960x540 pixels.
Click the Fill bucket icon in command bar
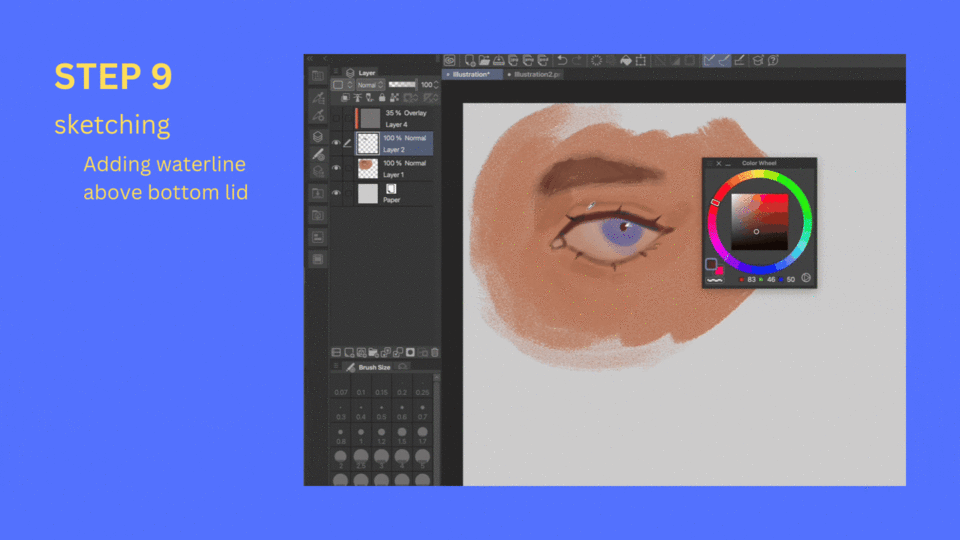tap(626, 60)
